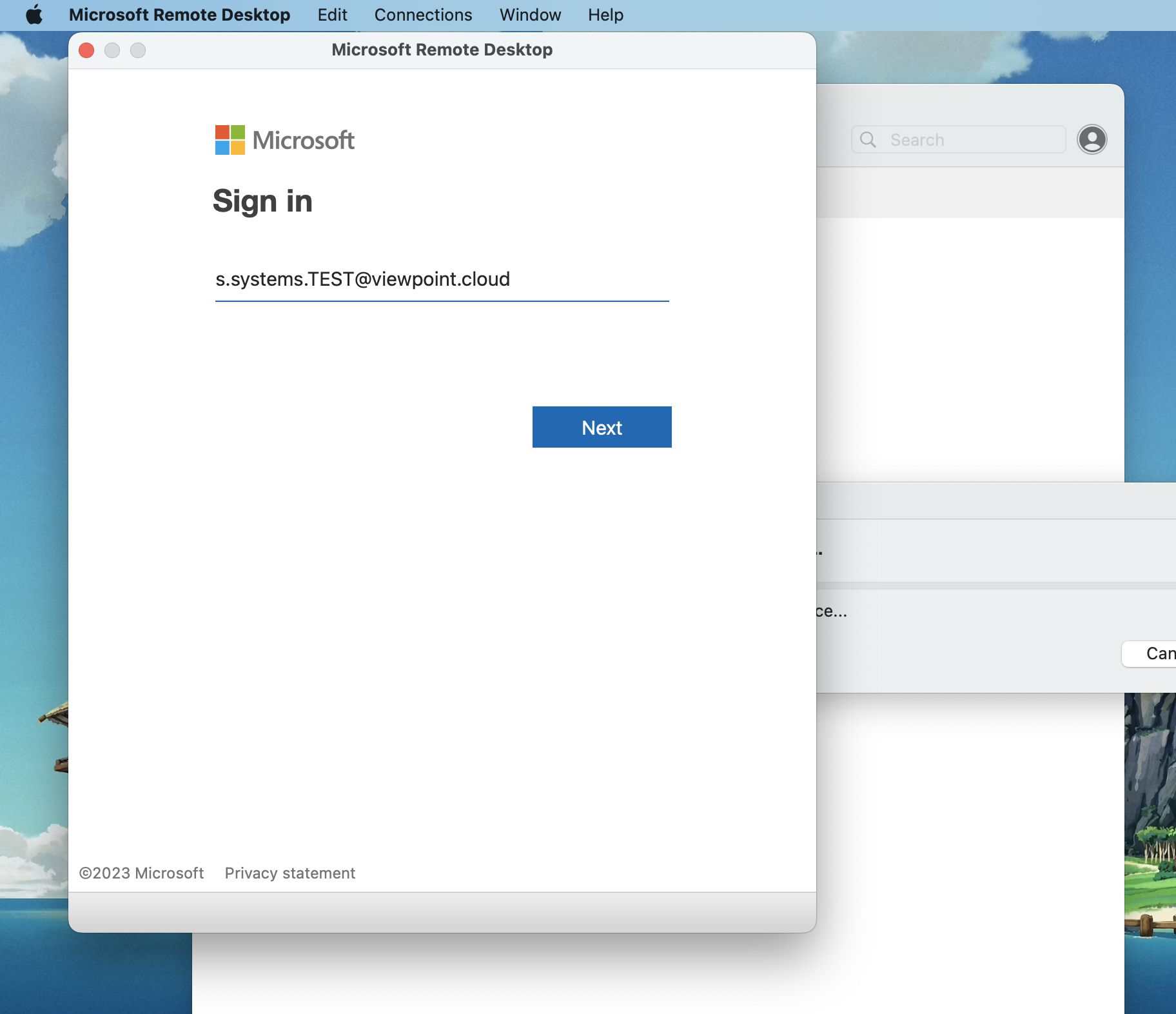1176x1014 pixels.
Task: Focus the email sign-in input field
Action: coord(442,279)
